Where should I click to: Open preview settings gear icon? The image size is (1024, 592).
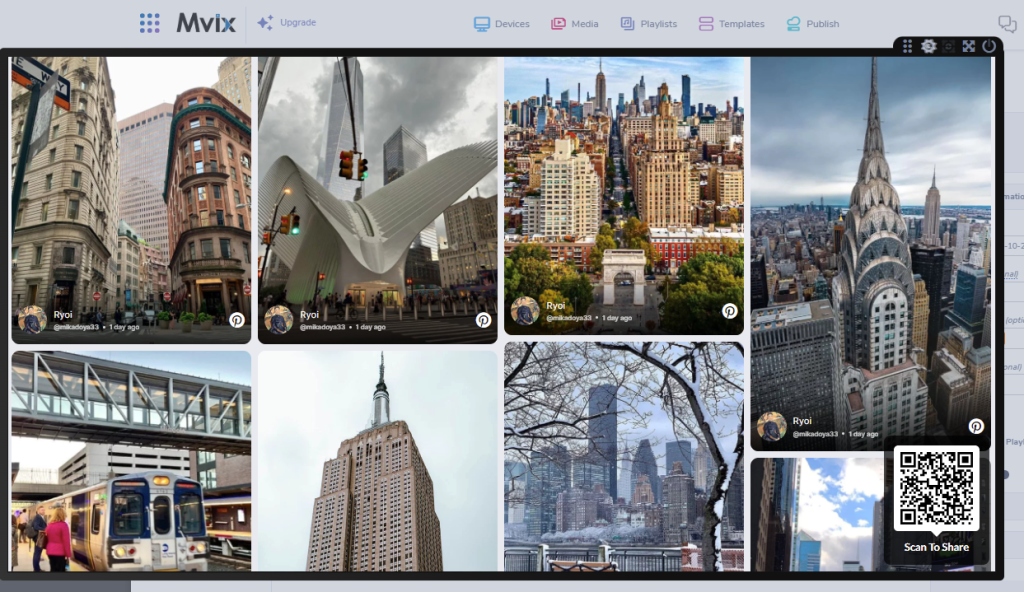(x=928, y=46)
